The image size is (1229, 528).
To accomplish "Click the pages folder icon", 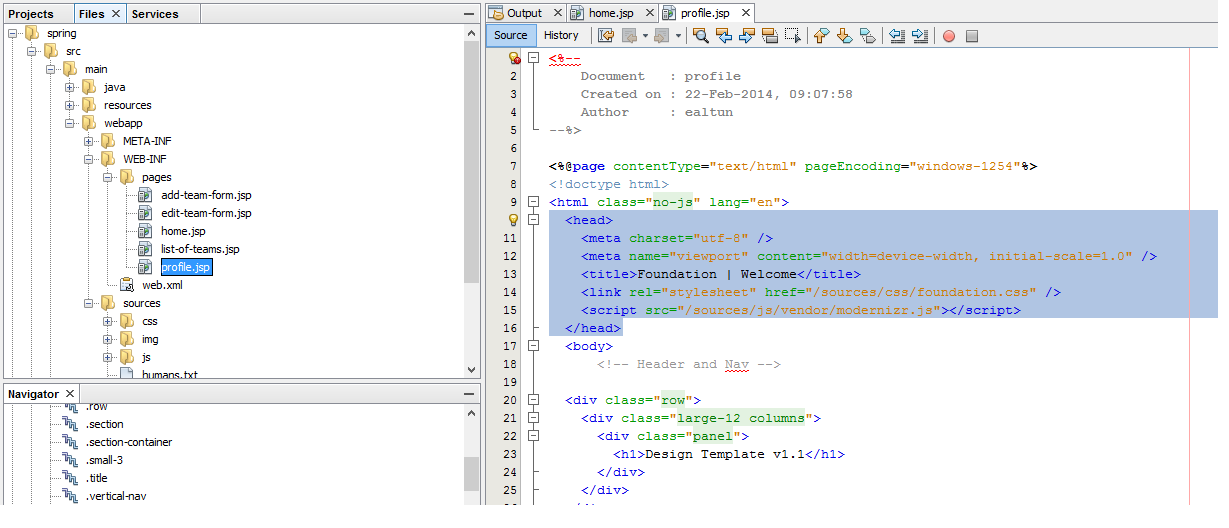I will pyautogui.click(x=127, y=177).
